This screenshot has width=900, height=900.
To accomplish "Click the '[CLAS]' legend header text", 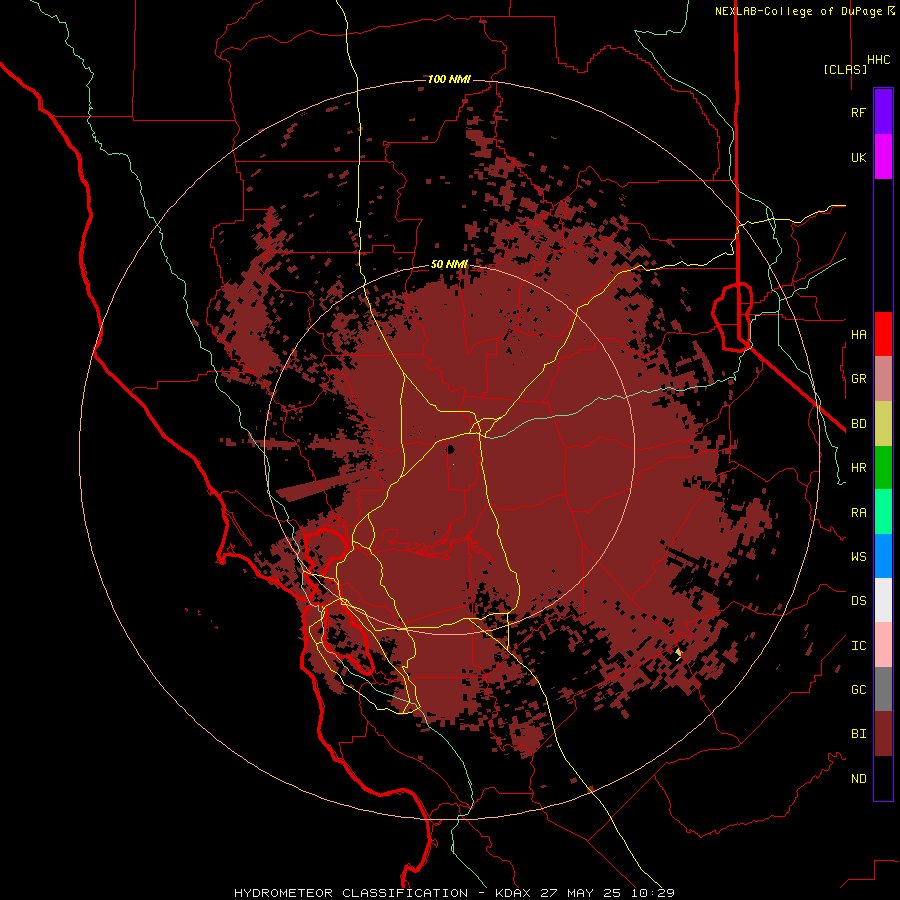I will [x=845, y=69].
